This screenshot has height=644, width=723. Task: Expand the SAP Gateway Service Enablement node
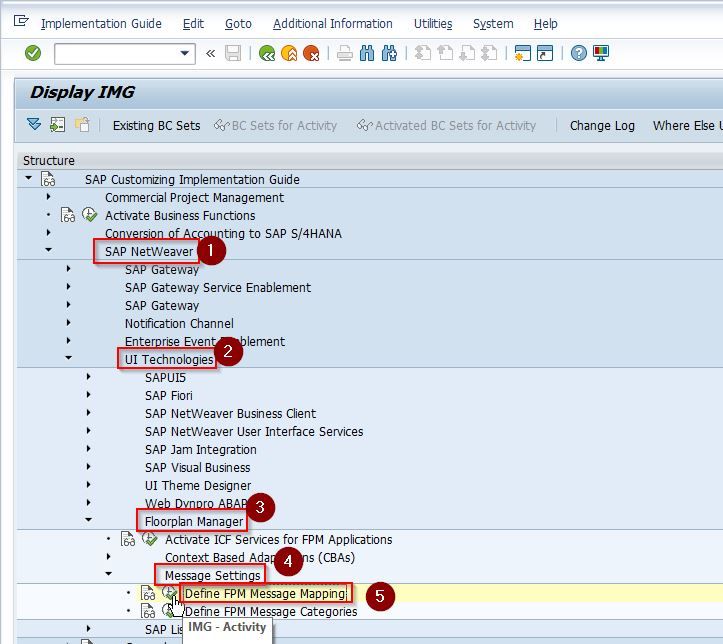point(68,286)
